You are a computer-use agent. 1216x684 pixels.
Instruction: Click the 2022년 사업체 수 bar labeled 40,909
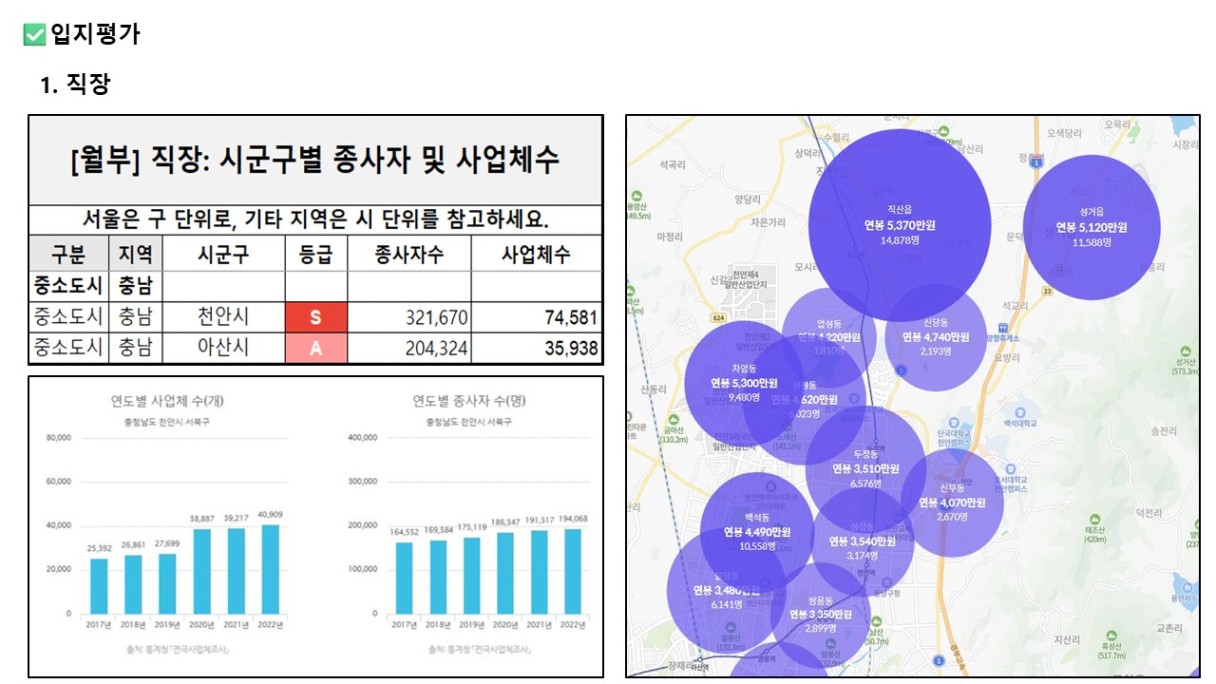point(270,569)
